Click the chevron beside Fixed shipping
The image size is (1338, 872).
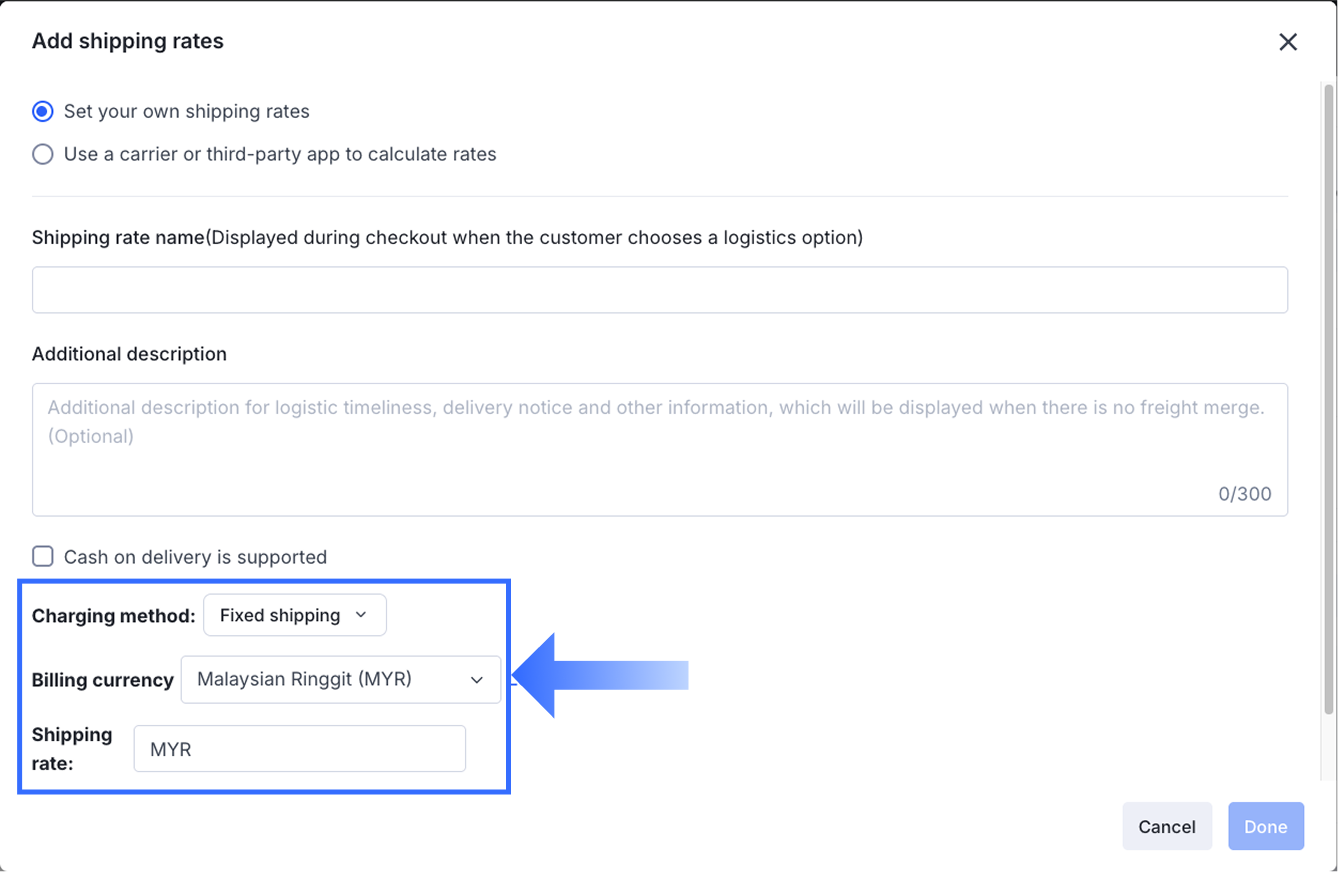coord(361,615)
